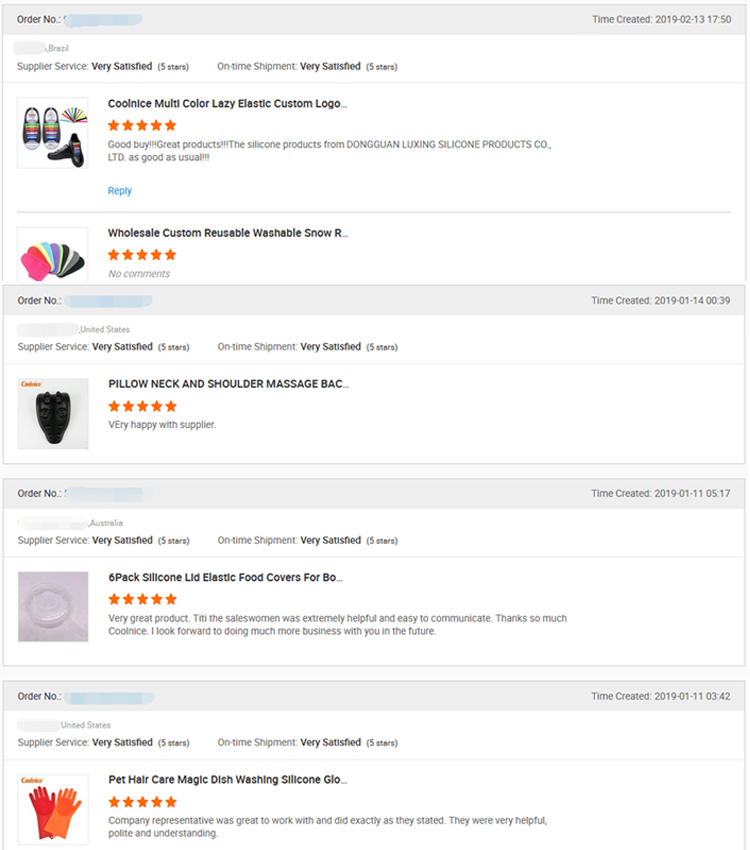Click the Time Created 2019-01-14 00:39 timestamp

point(660,300)
